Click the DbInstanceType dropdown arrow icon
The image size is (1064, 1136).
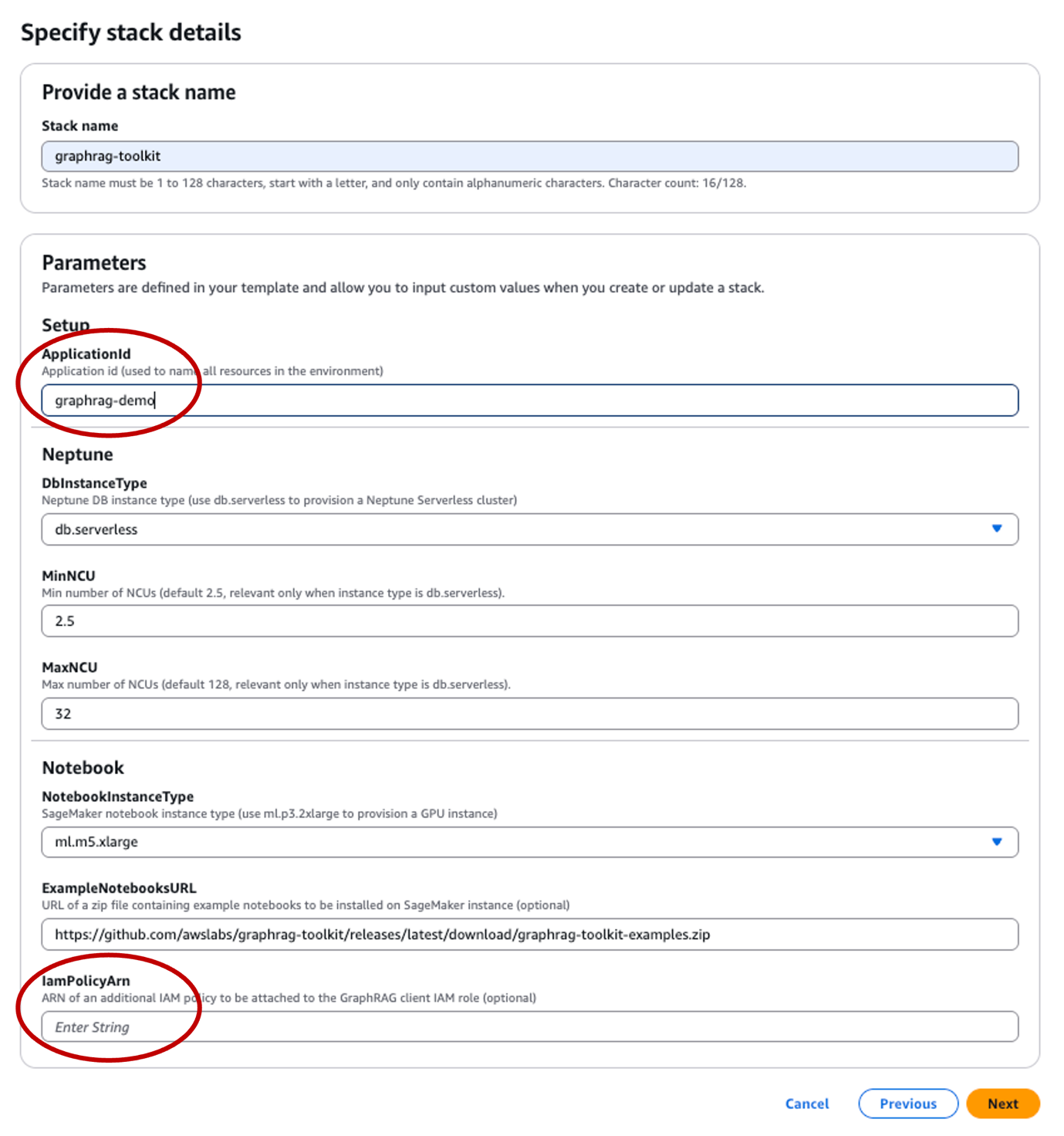(996, 529)
